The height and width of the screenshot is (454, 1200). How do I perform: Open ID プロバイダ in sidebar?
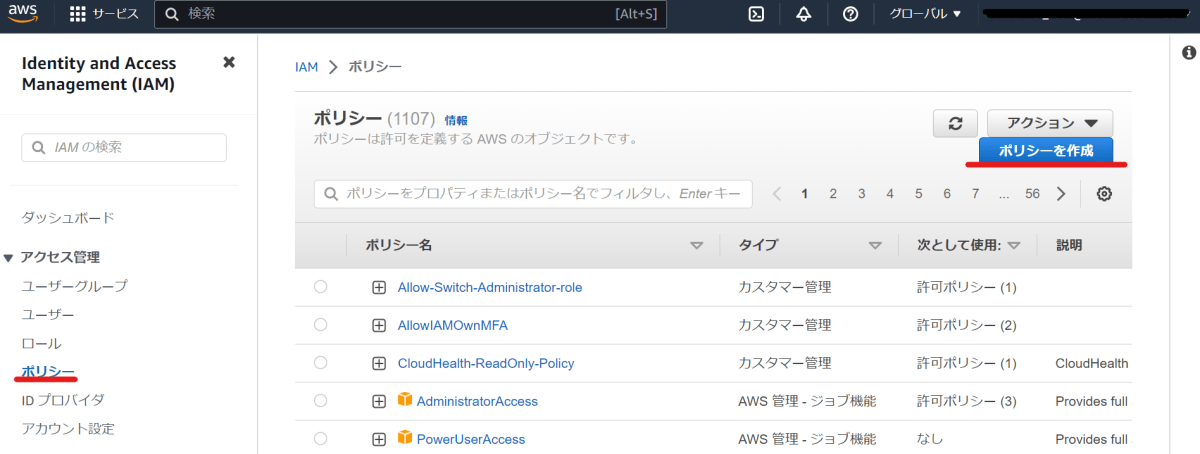pos(63,400)
